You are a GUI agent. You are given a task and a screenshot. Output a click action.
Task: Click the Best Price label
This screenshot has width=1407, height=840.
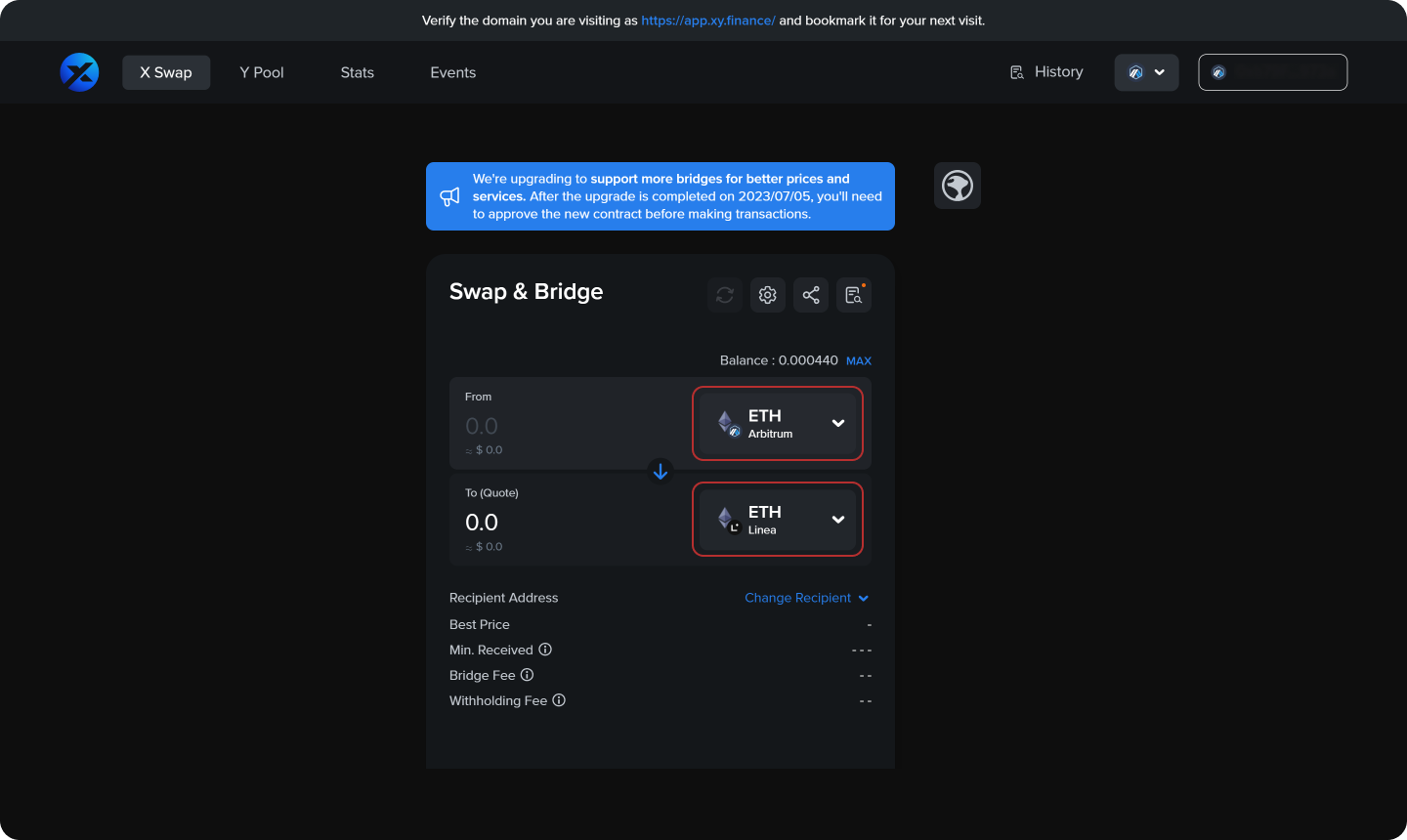pos(480,624)
